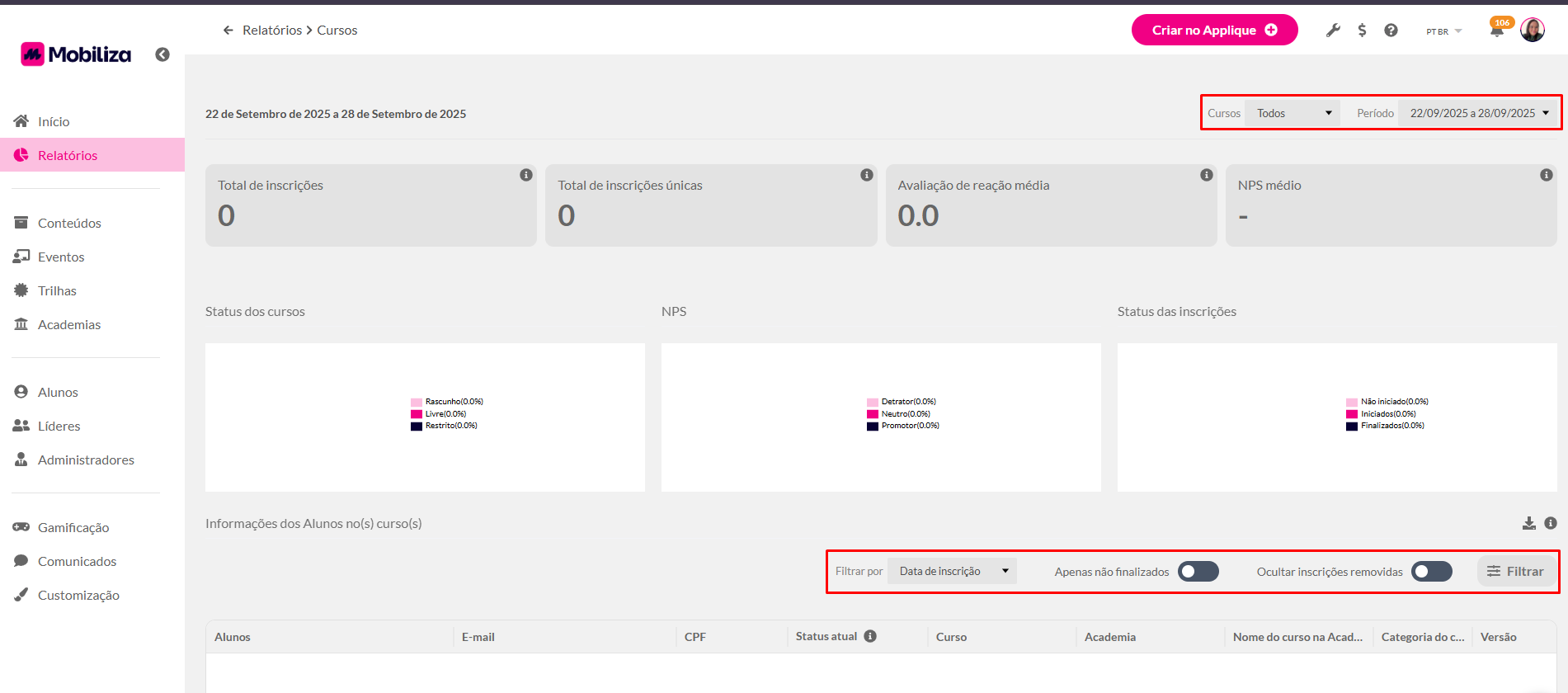Expand the Período date range dropdown
Viewport: 1568px width, 693px height.
point(1478,113)
